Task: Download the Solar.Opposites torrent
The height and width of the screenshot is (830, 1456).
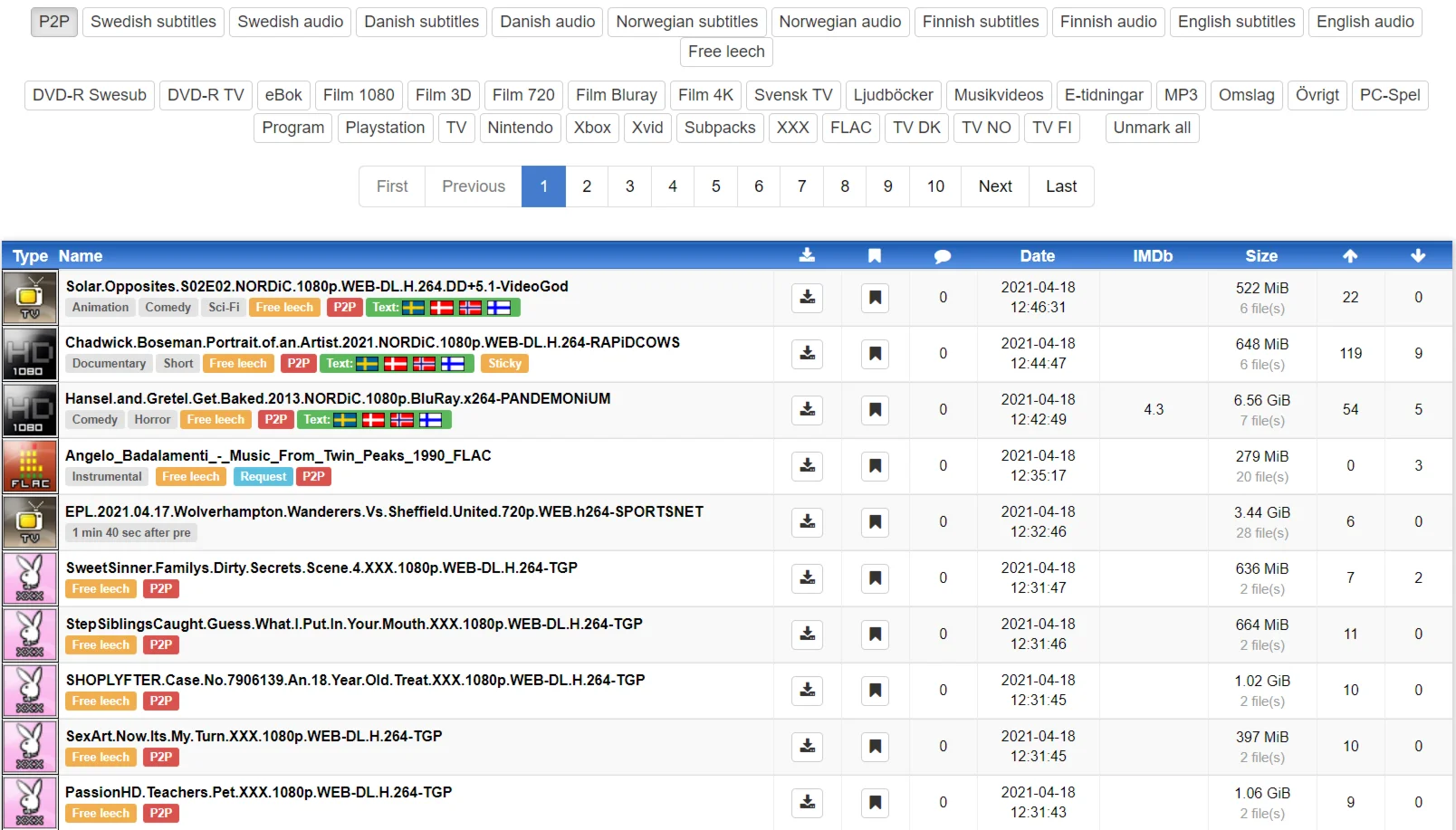Action: 807,298
